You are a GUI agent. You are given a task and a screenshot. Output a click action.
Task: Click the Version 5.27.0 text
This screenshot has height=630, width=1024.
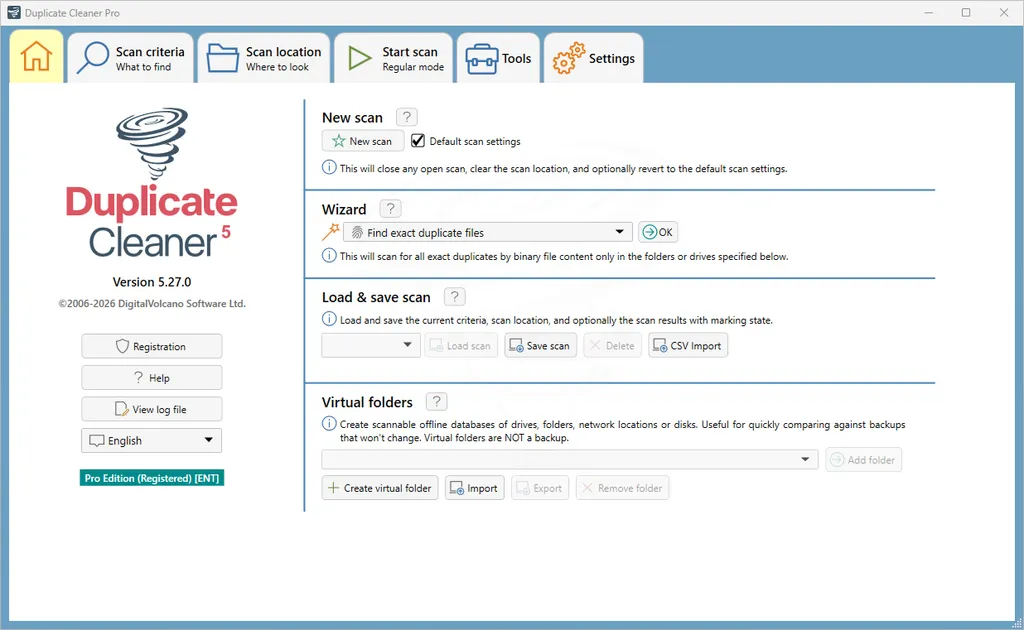point(152,282)
